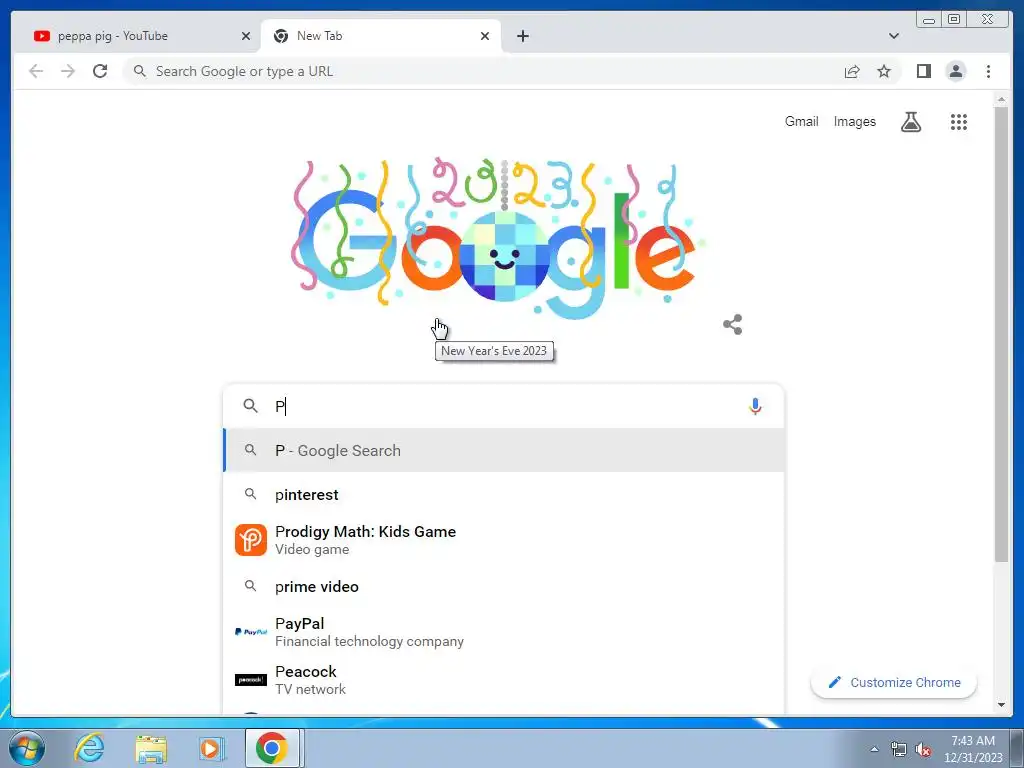Click the scrollbar down arrow
This screenshot has height=768, width=1024.
coord(1001,705)
